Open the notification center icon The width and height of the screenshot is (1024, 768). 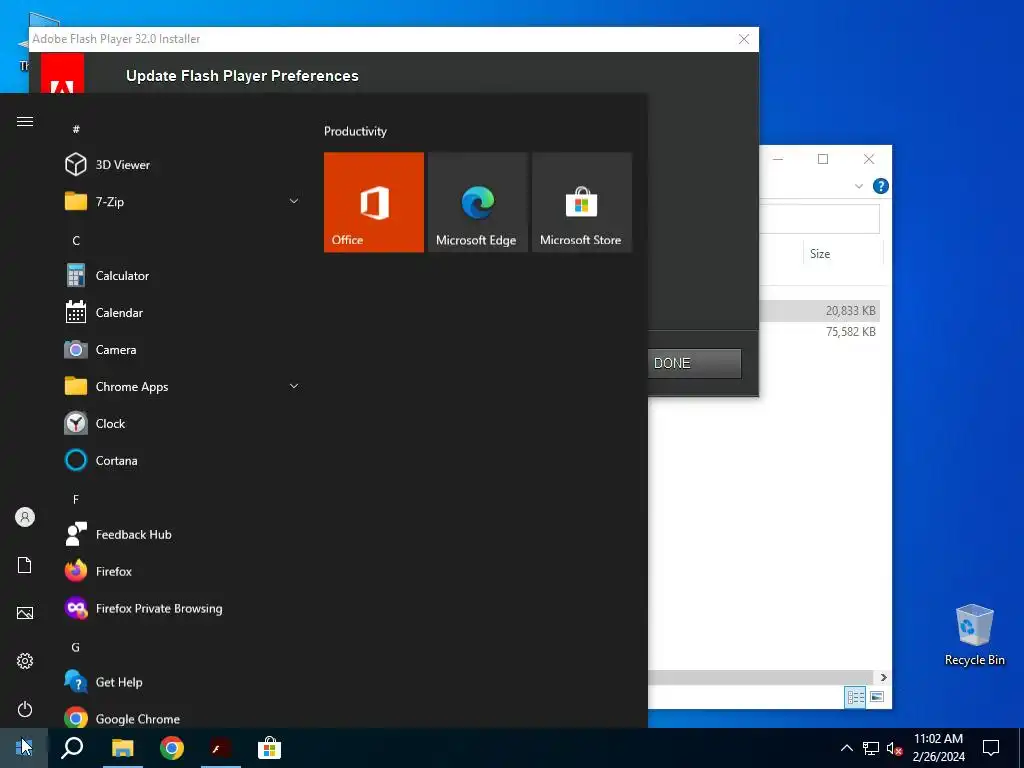click(x=991, y=748)
